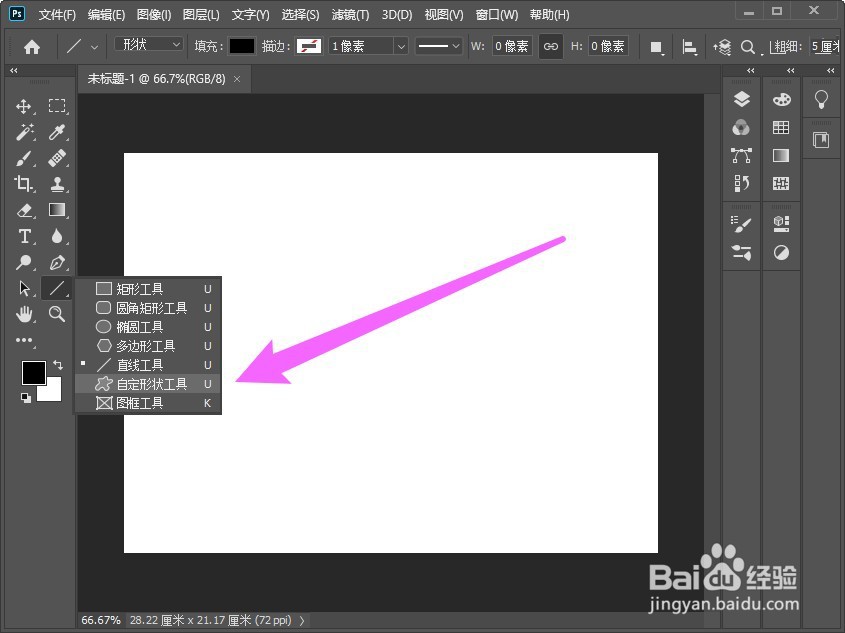845x633 pixels.
Task: Open the Patterns panel icon
Action: click(x=781, y=184)
